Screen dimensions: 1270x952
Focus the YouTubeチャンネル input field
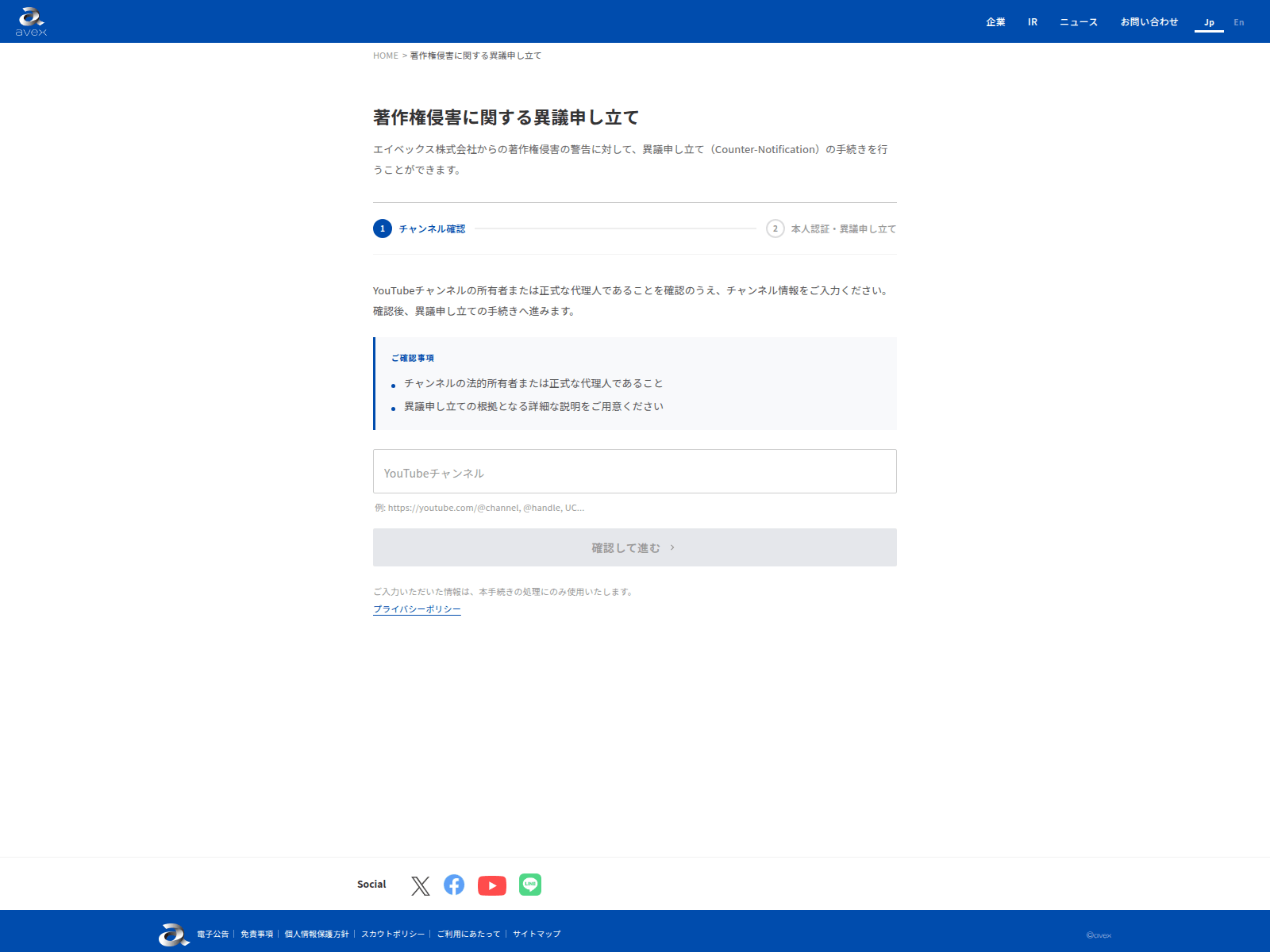pyautogui.click(x=635, y=471)
